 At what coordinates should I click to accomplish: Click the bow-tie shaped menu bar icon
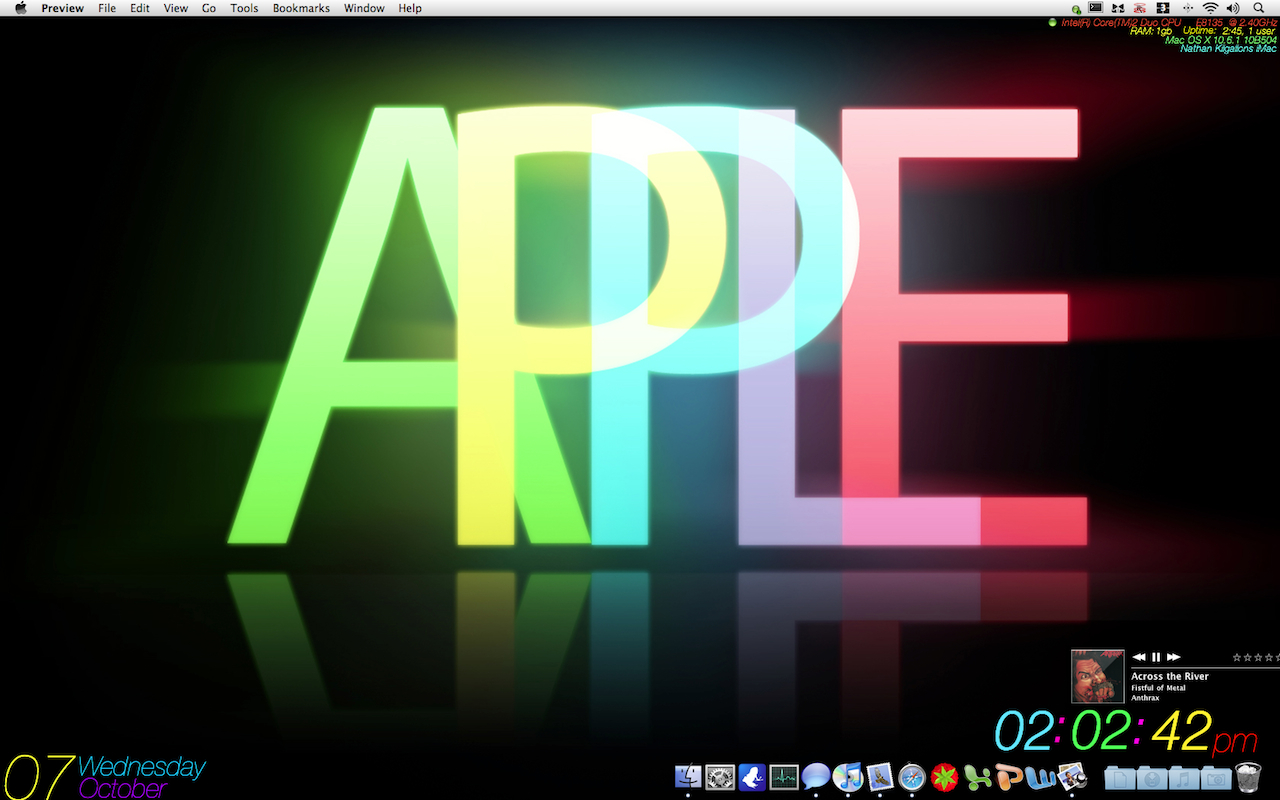(1118, 8)
